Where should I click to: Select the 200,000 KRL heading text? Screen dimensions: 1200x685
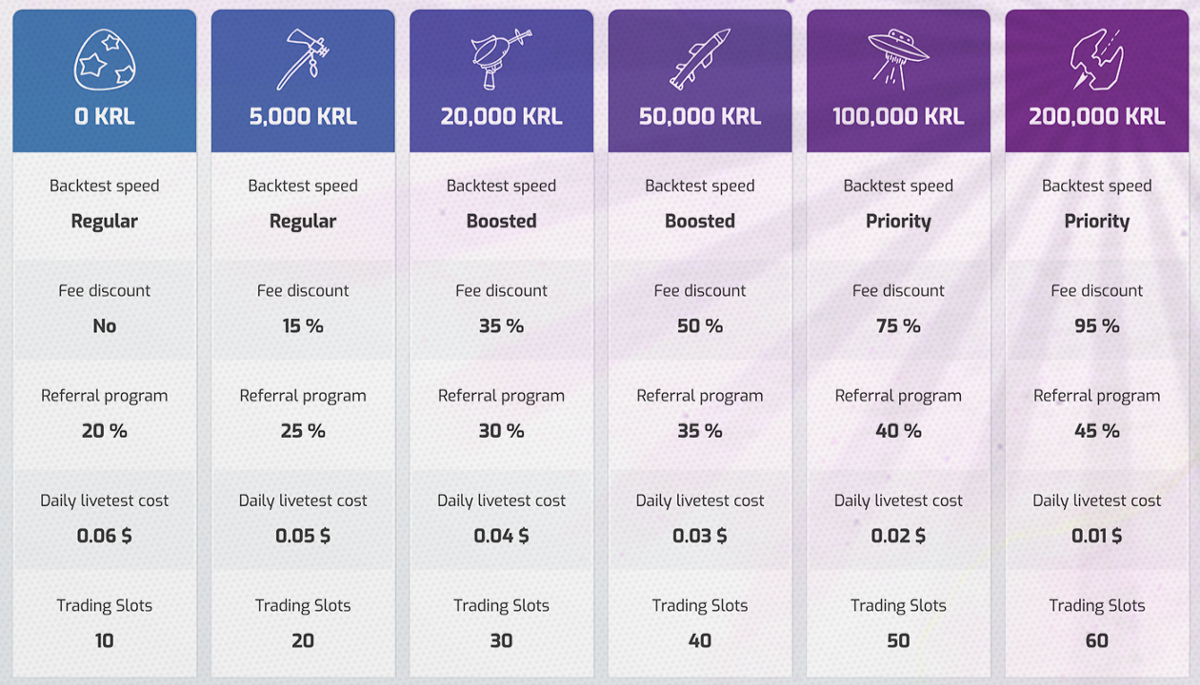1097,116
